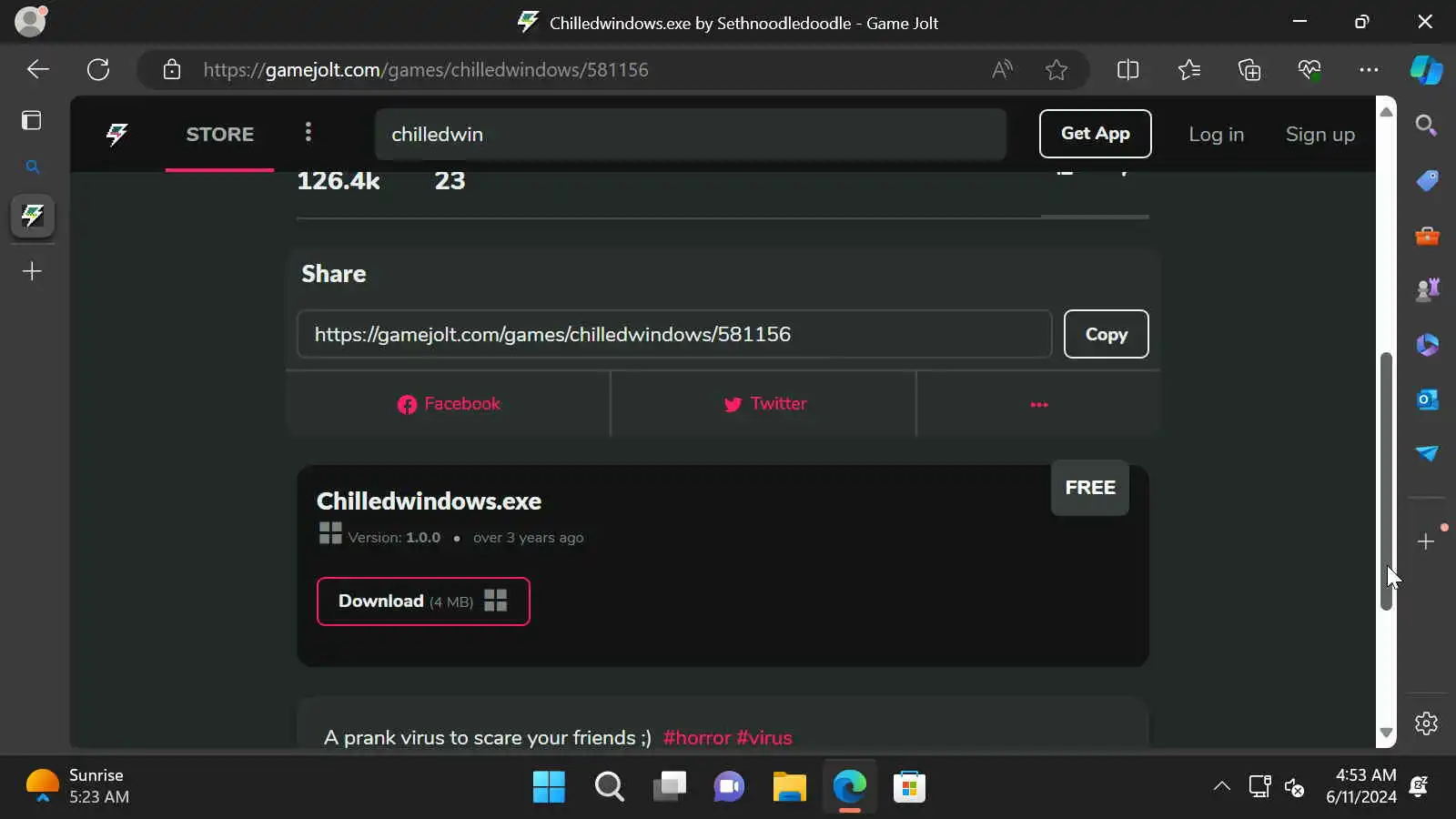The width and height of the screenshot is (1456, 819).
Task: Open Task View on the taskbar
Action: 669,787
